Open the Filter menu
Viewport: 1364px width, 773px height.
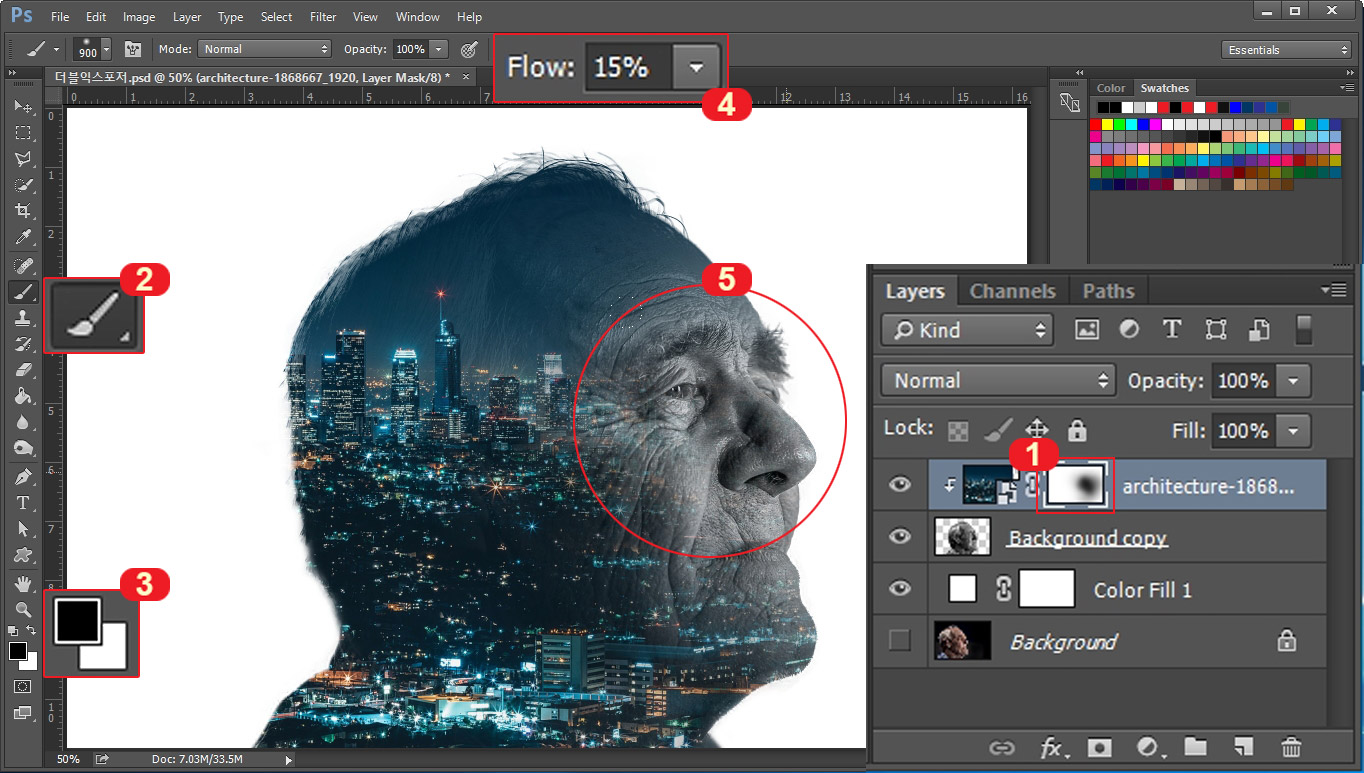[323, 17]
